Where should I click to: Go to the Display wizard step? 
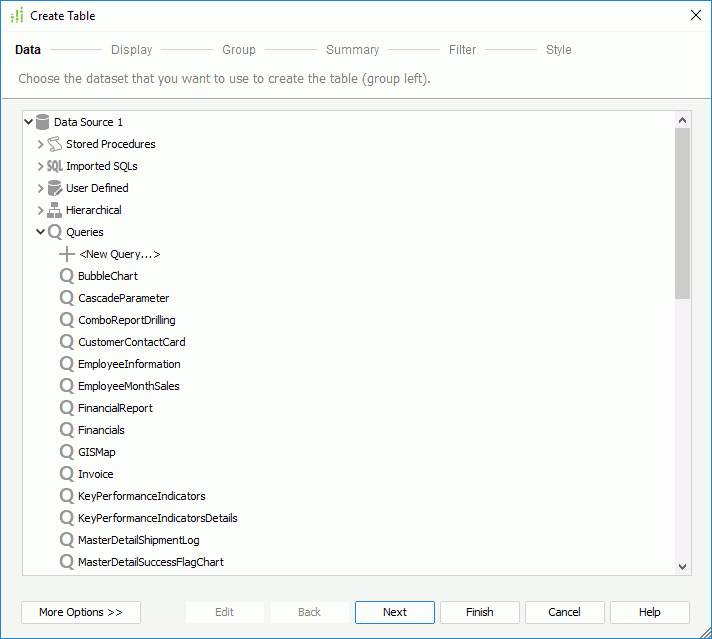pos(132,50)
